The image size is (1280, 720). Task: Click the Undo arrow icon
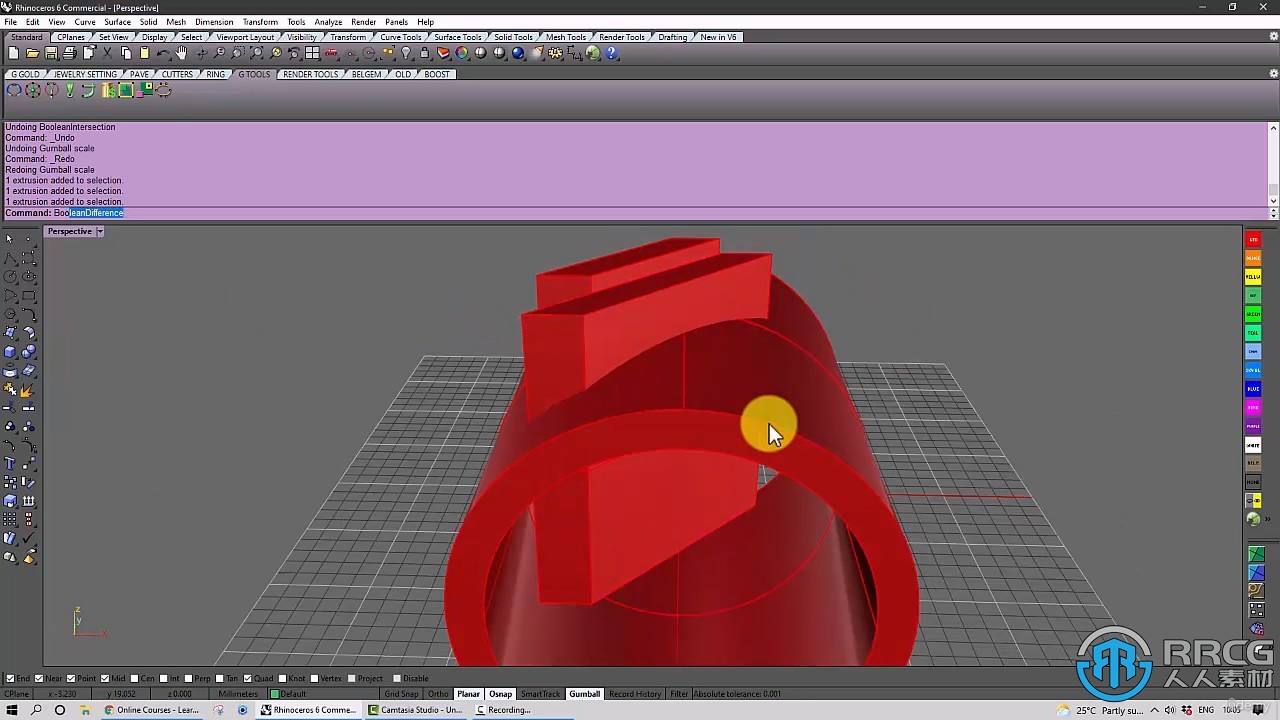163,53
